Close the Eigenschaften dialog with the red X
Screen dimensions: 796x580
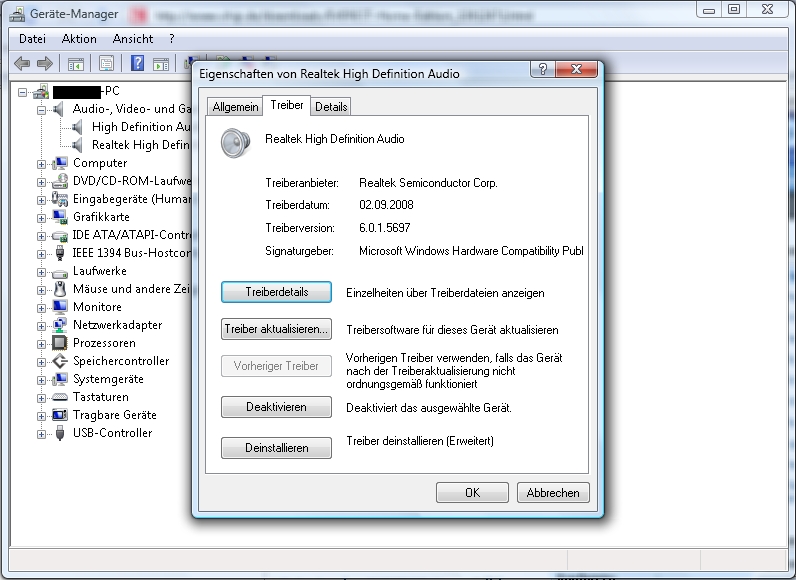coord(576,69)
